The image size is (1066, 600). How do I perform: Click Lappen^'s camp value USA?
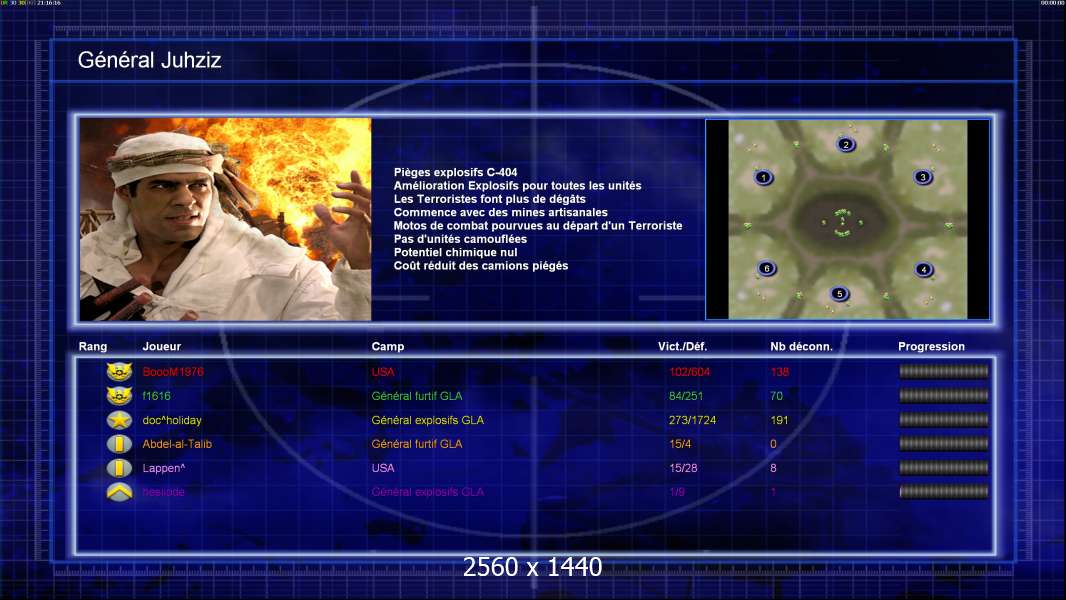[383, 467]
